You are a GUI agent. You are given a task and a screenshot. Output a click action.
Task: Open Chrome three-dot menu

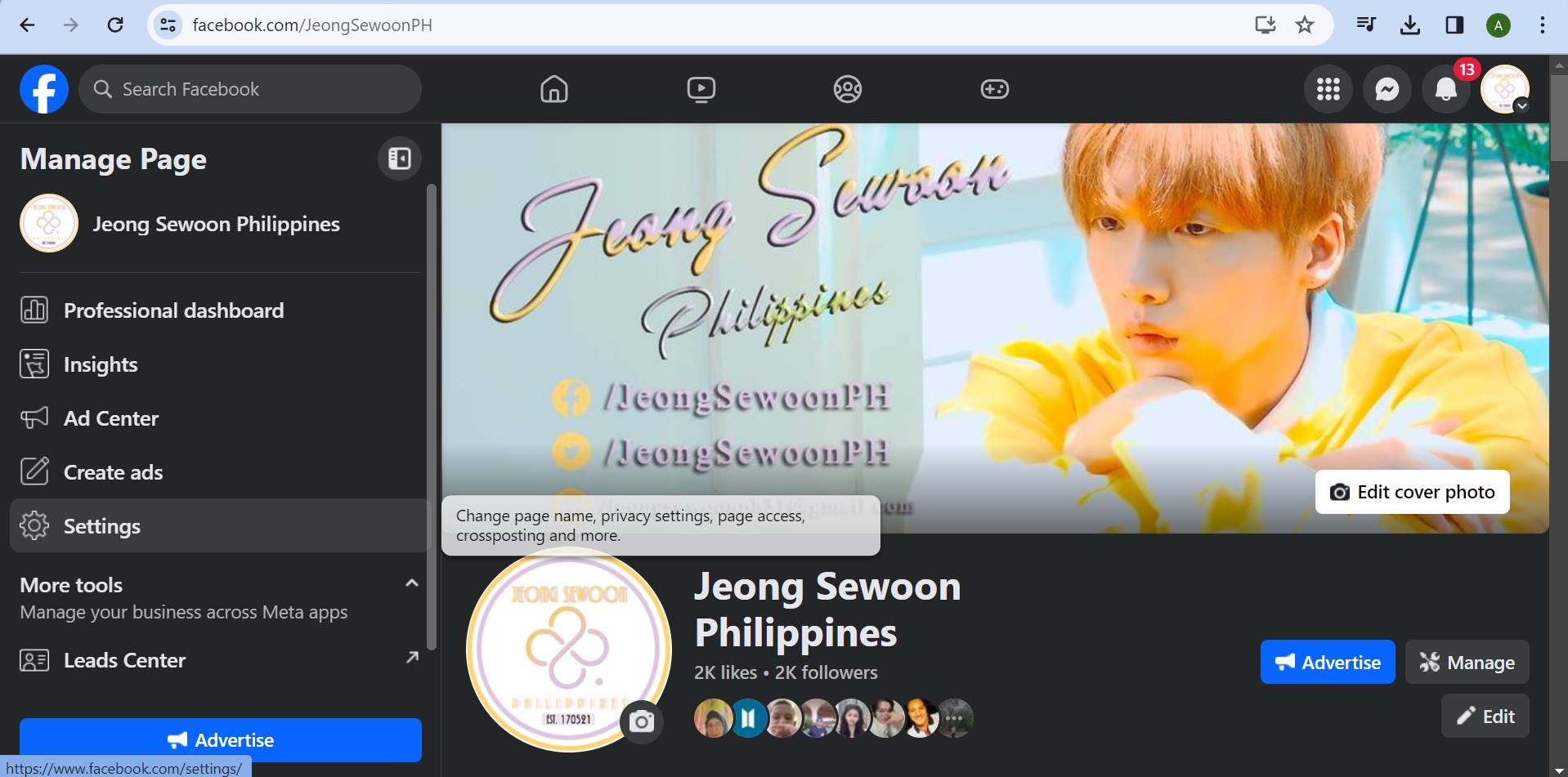pos(1543,25)
